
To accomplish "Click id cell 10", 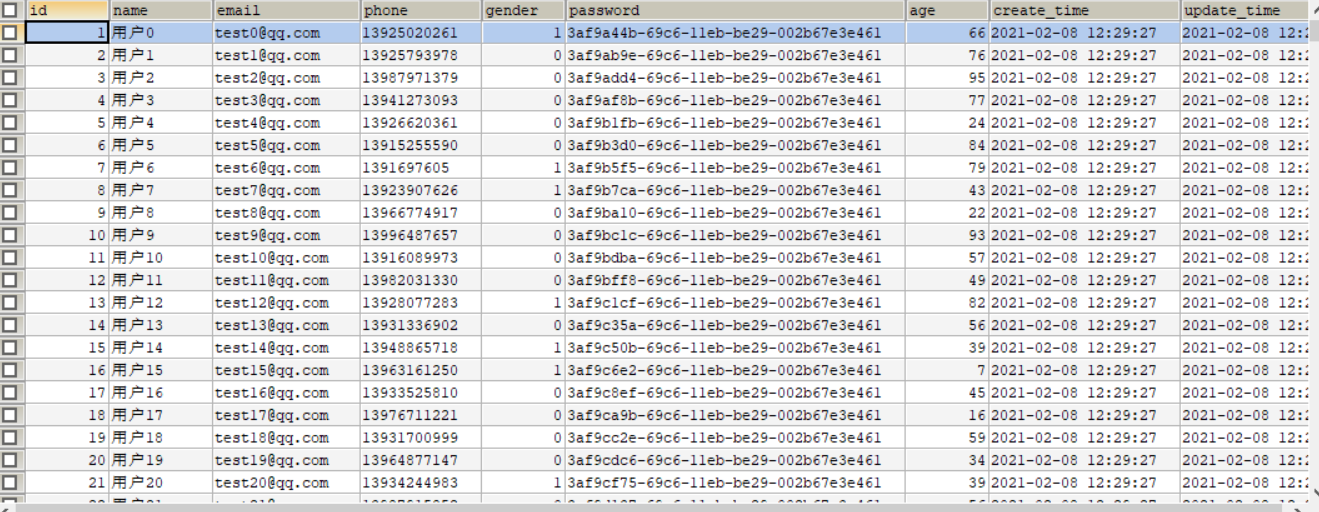I will coord(67,235).
